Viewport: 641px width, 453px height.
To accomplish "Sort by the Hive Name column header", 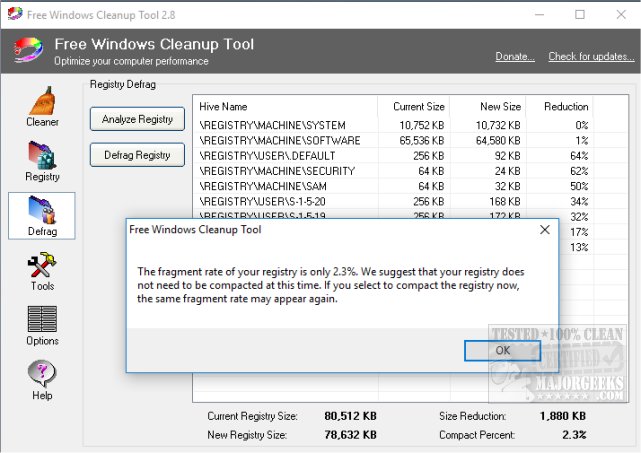I will (x=285, y=106).
